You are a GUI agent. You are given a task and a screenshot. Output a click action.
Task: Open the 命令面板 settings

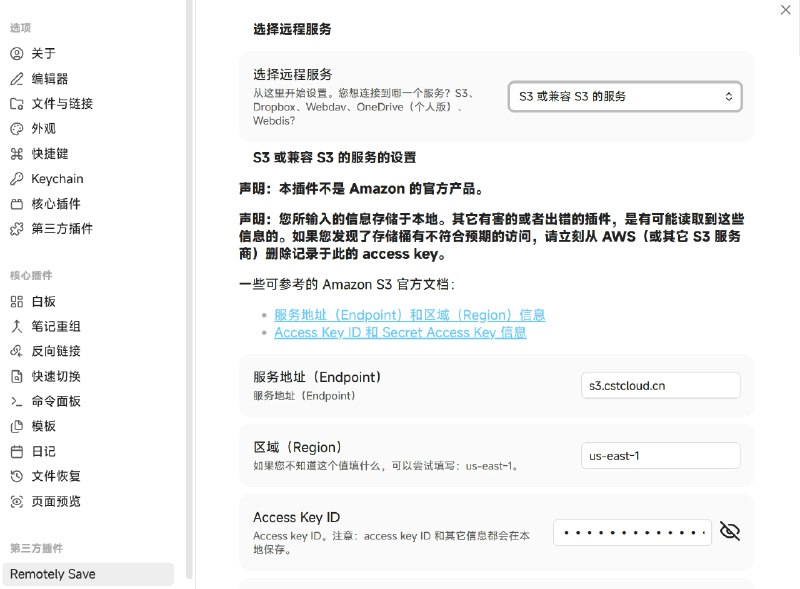pyautogui.click(x=51, y=400)
